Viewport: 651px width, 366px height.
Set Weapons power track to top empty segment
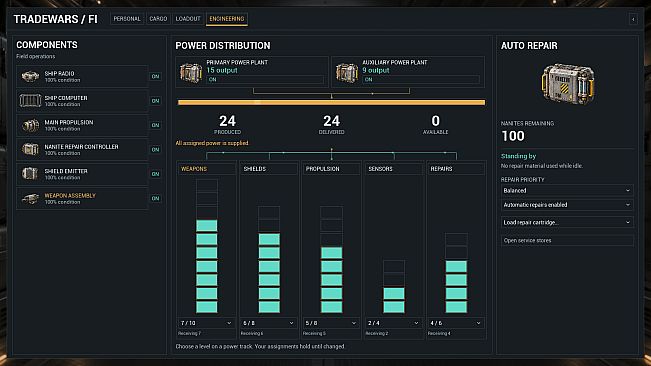click(206, 185)
